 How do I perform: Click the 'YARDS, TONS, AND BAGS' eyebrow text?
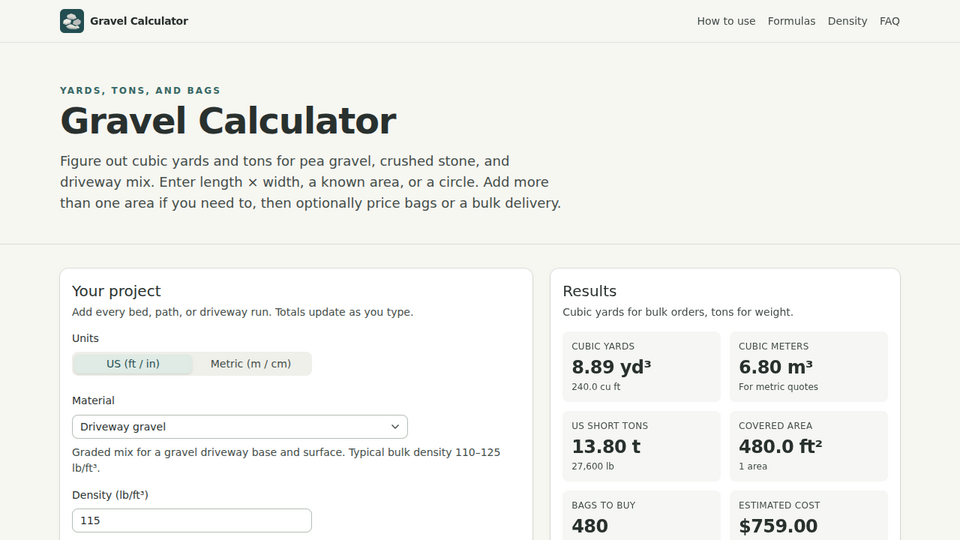click(140, 91)
